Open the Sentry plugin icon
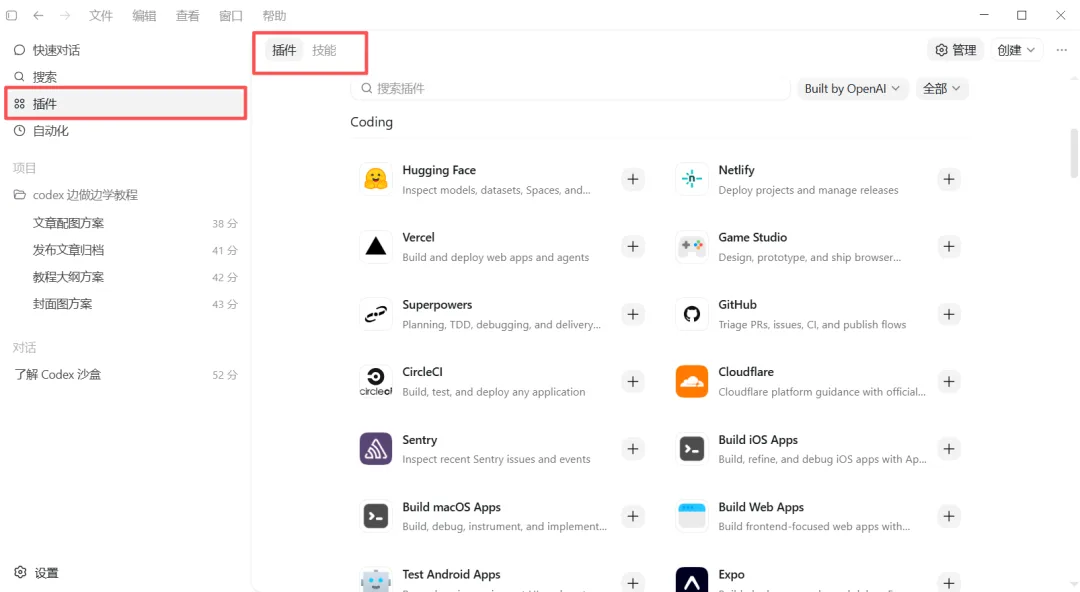Image resolution: width=1080 pixels, height=592 pixels. point(375,449)
